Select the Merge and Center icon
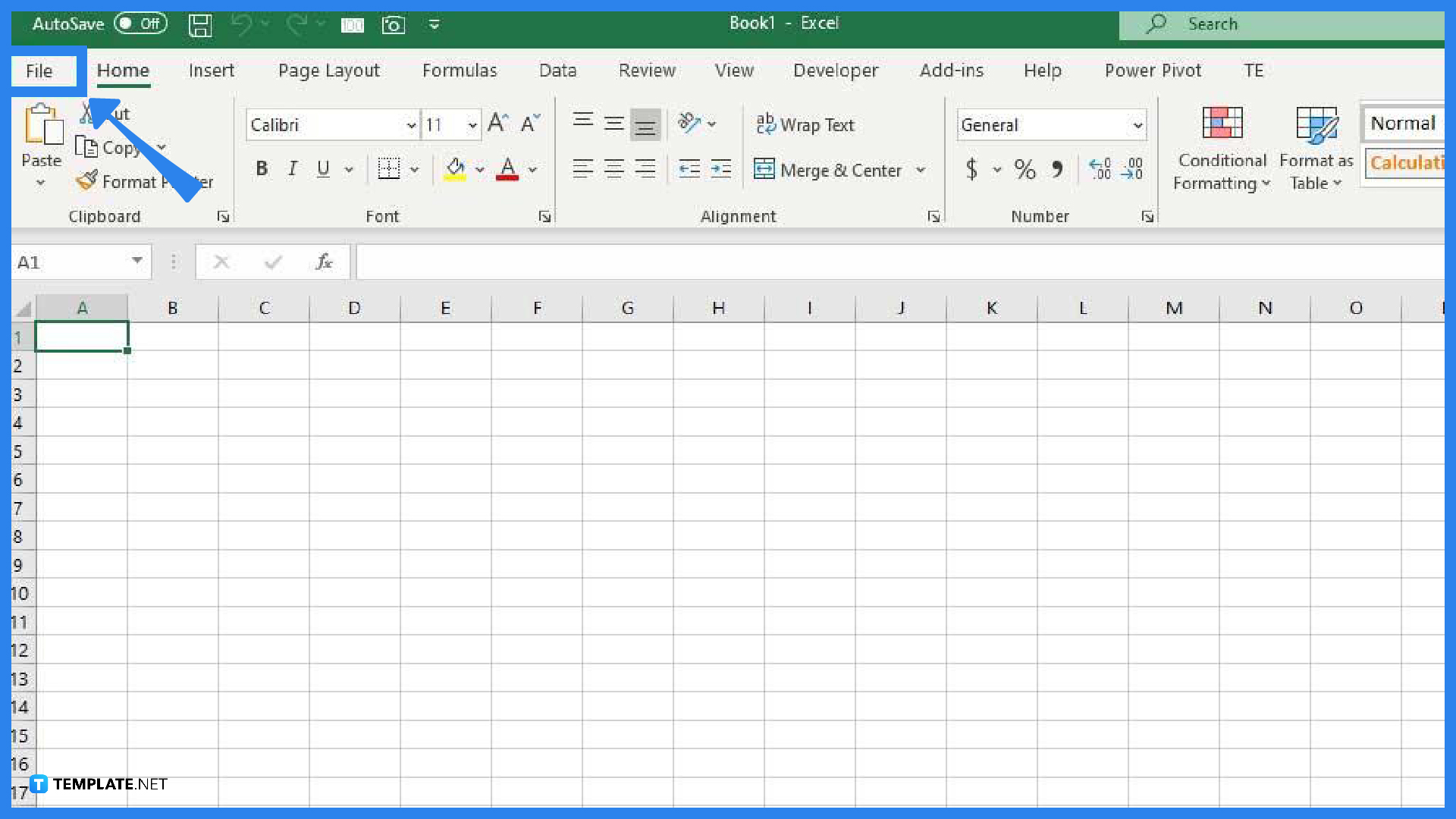Image resolution: width=1456 pixels, height=819 pixels. 764,169
